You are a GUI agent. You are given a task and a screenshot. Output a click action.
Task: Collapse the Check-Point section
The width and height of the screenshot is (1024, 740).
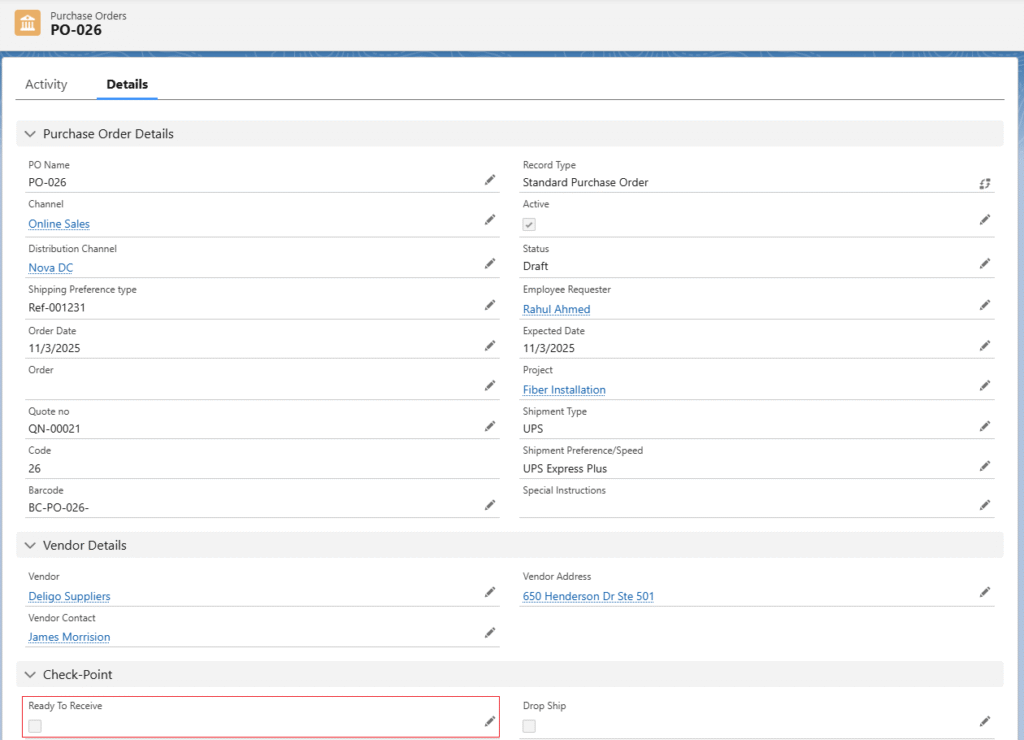[30, 675]
